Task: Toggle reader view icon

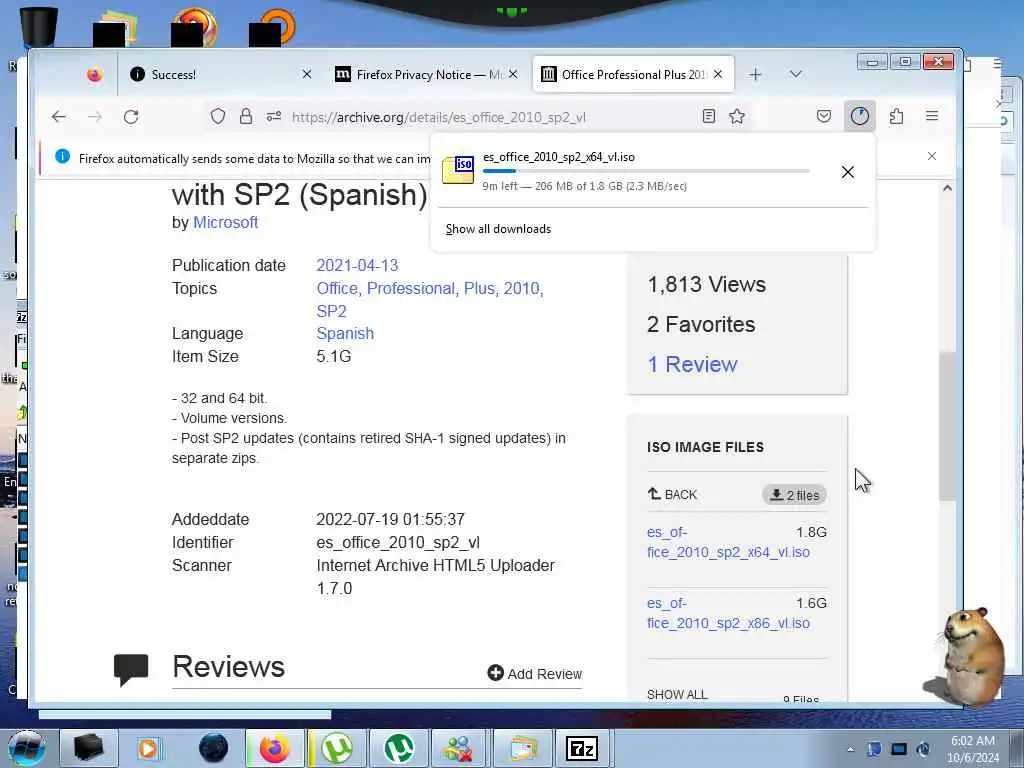Action: point(709,116)
